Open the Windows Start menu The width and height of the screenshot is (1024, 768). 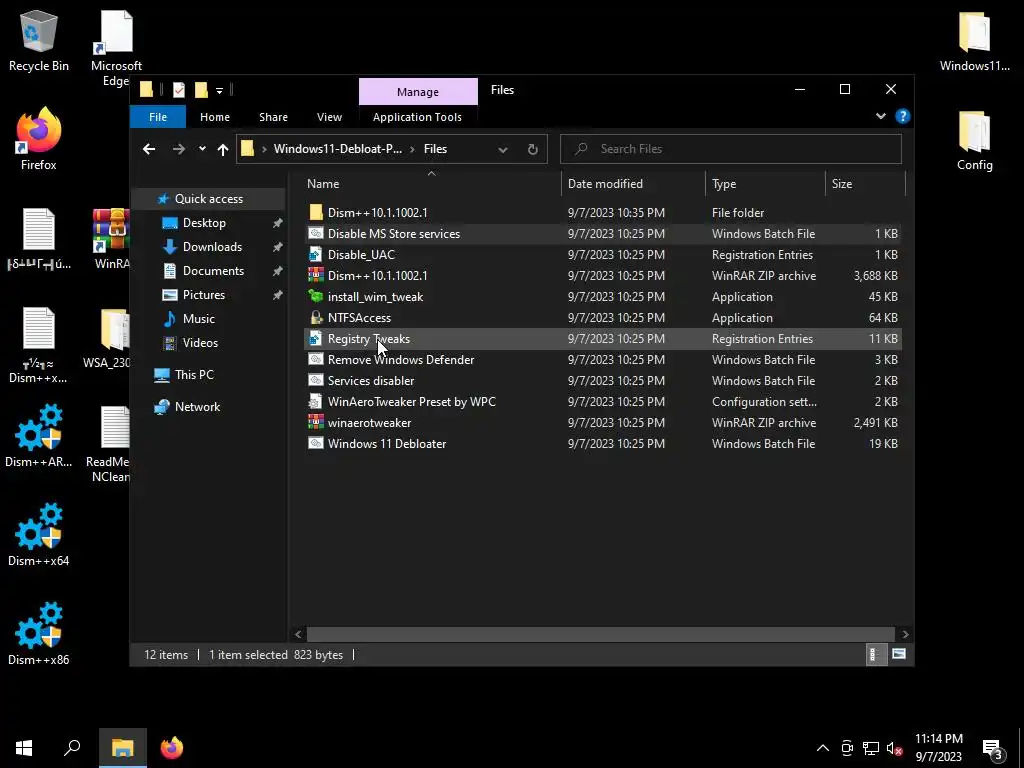point(24,748)
